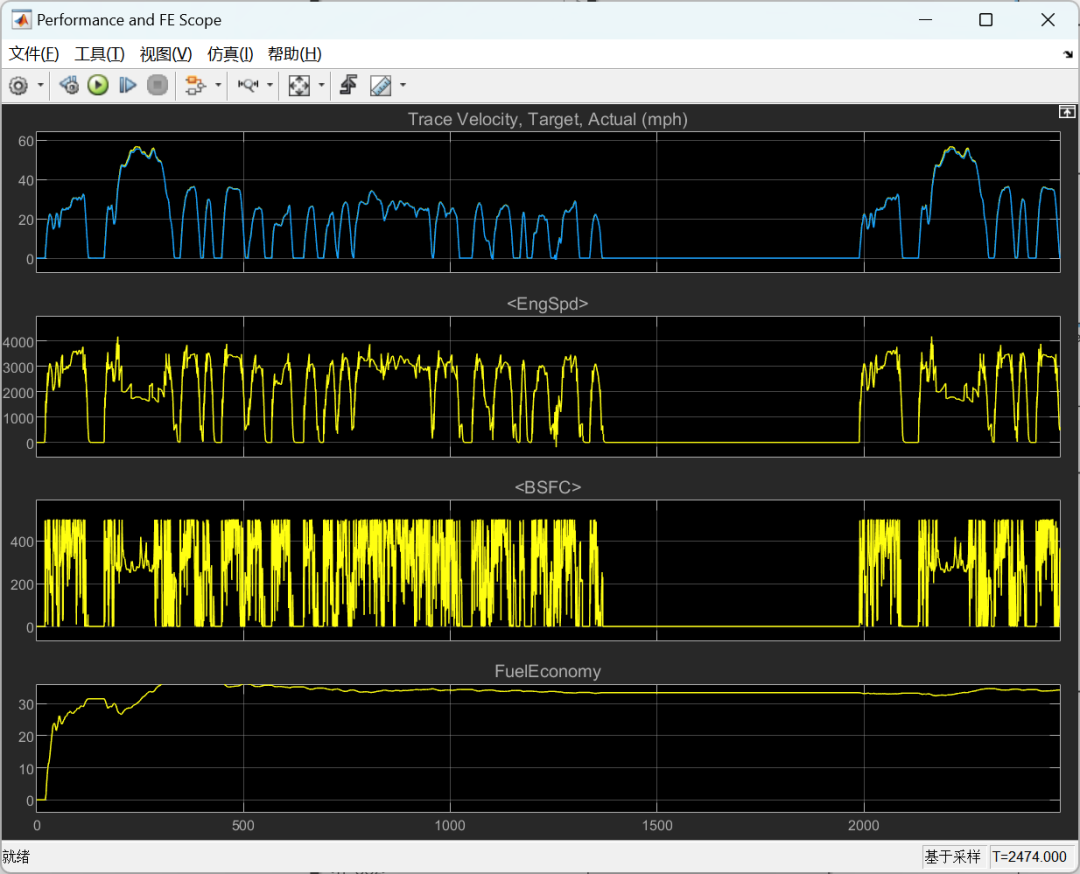Click the 400 tick label on BSFC axis

22,542
